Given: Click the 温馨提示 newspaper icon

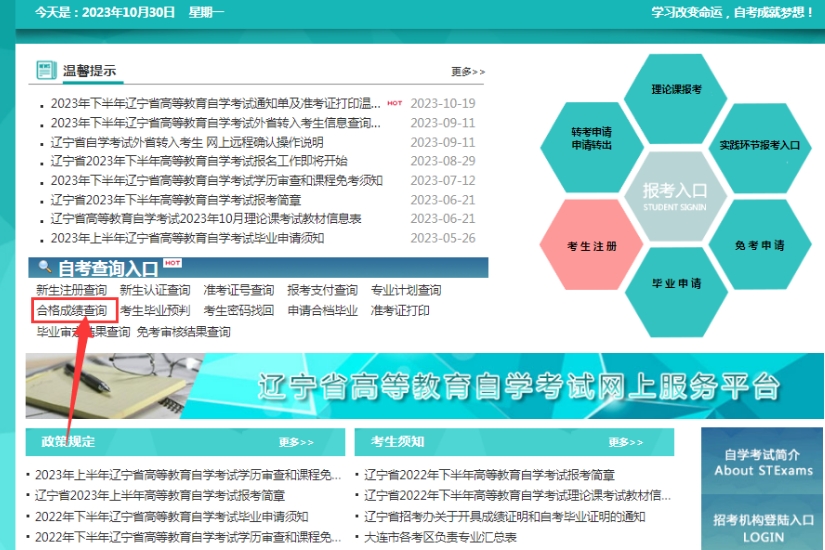Looking at the screenshot, I should (46, 70).
